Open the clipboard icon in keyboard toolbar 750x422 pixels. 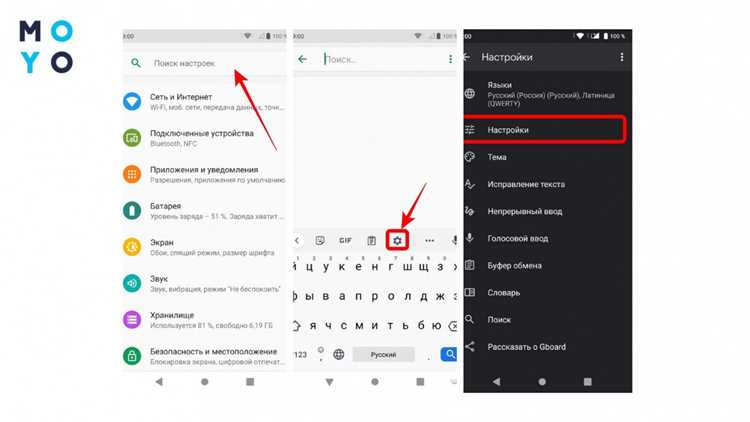point(372,241)
